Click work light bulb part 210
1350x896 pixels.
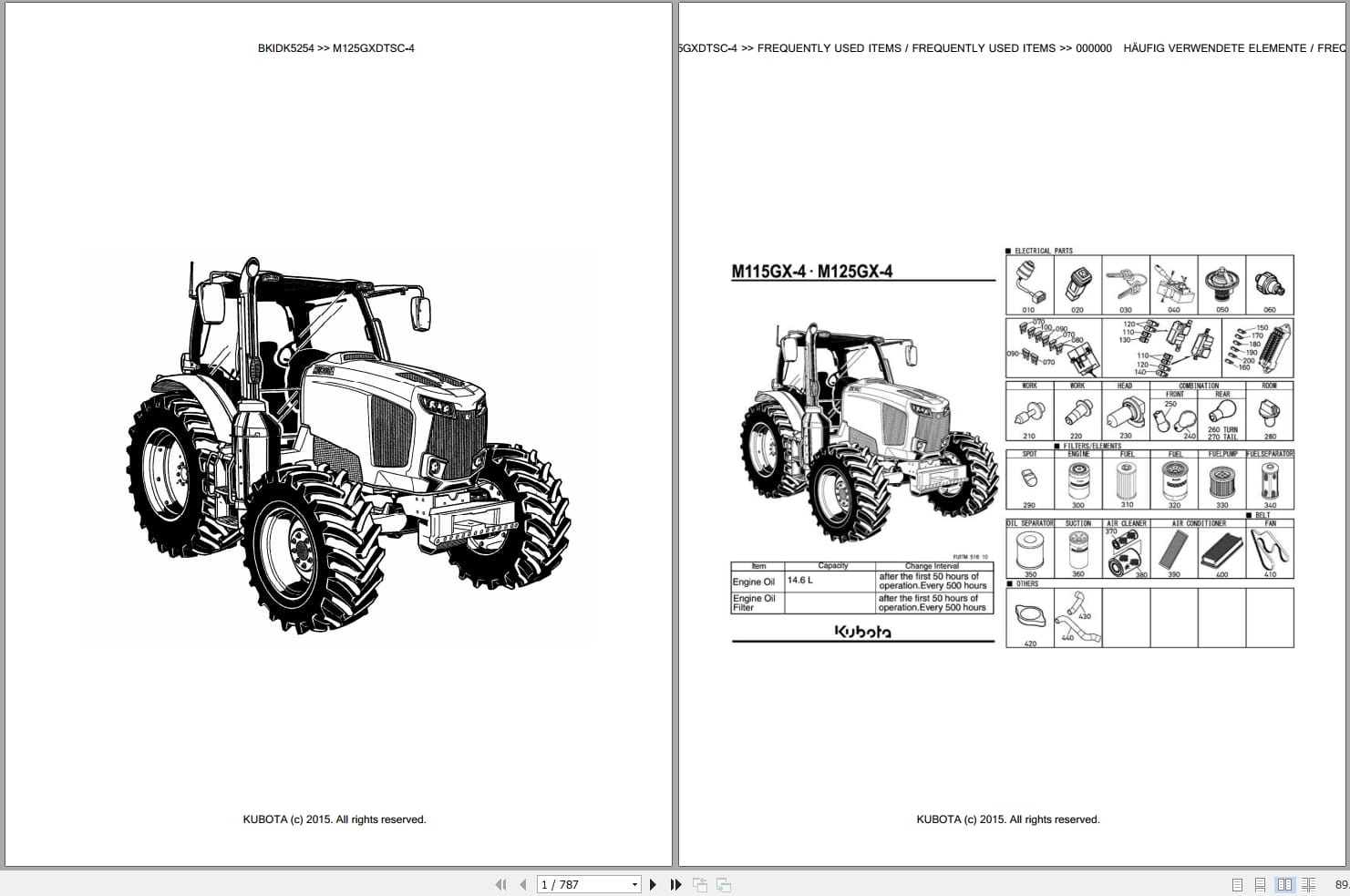pos(1029,417)
